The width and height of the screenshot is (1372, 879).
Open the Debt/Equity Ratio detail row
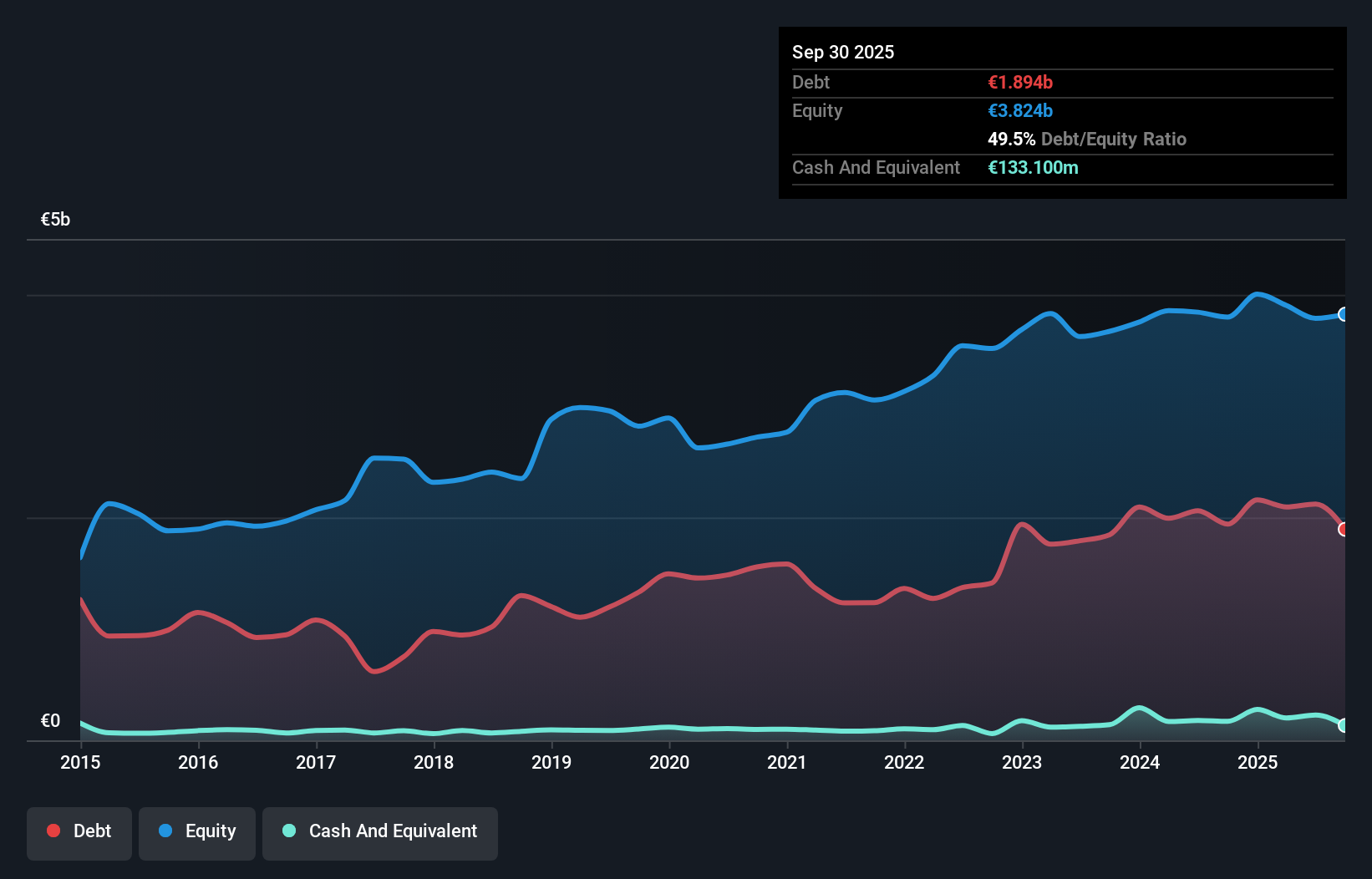click(x=1086, y=139)
